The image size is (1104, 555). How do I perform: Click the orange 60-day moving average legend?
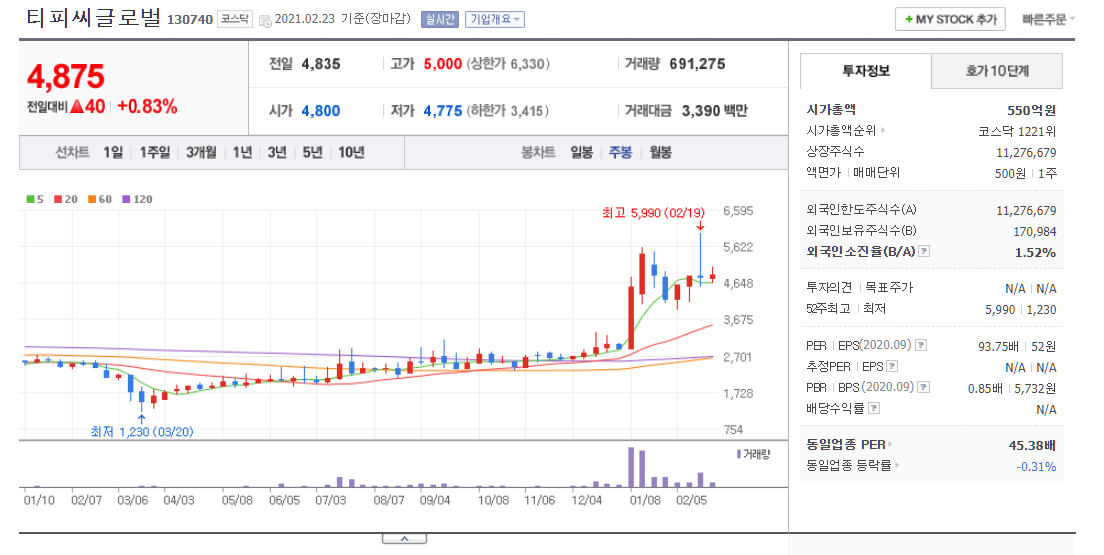100,199
